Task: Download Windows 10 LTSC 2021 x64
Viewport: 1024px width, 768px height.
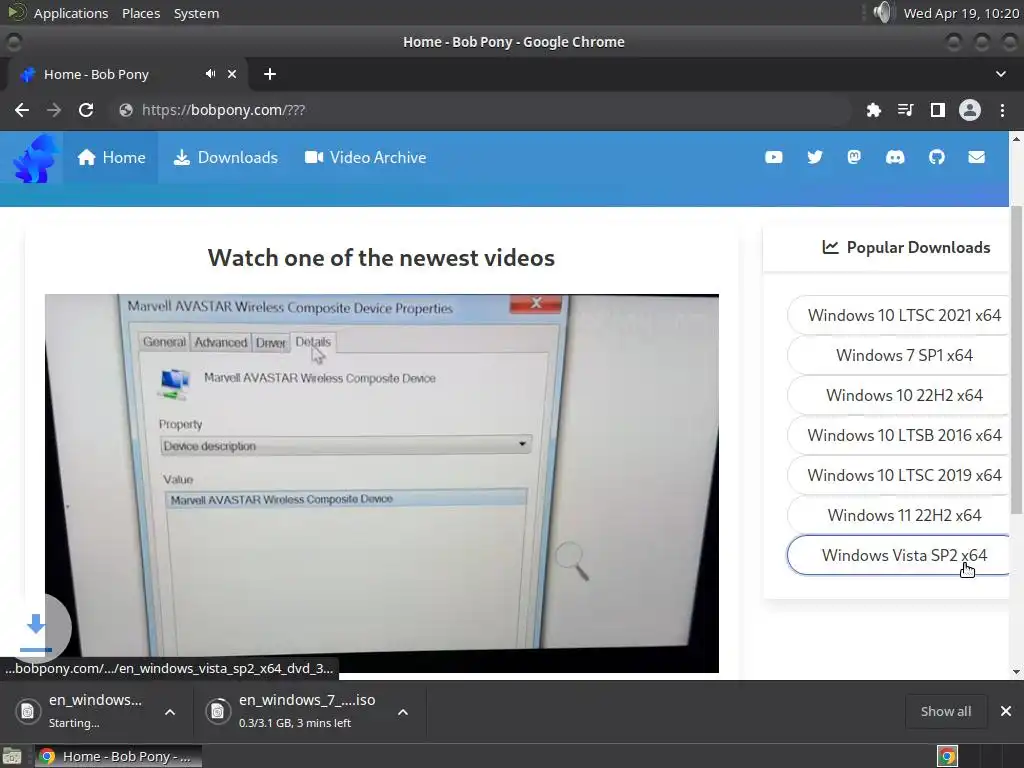Action: [x=899, y=315]
